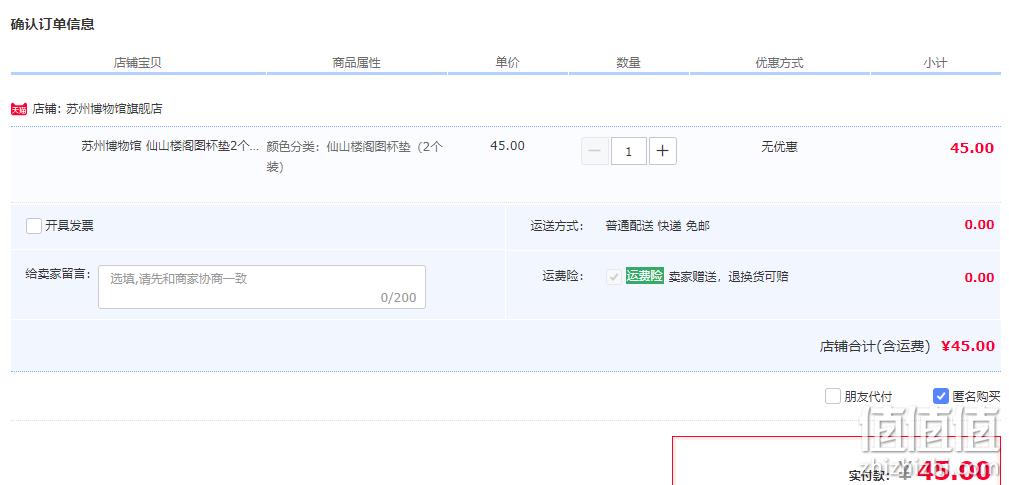1009x485 pixels.
Task: Click the quantity input showing 1
Action: click(x=629, y=151)
